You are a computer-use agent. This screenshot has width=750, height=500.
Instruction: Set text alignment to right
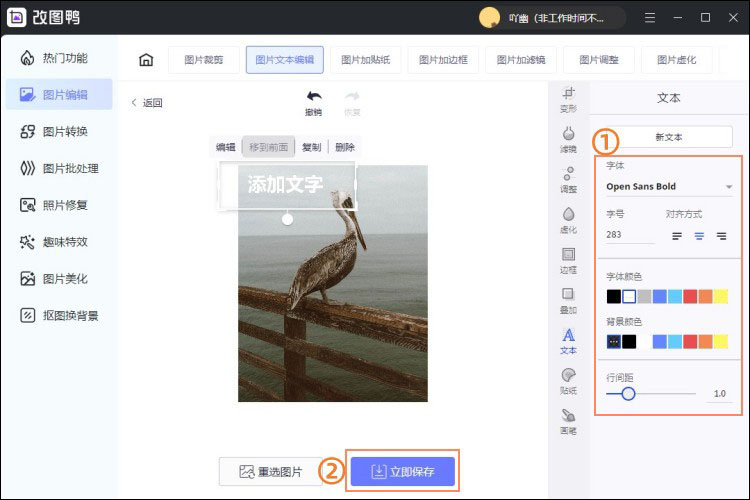point(721,236)
